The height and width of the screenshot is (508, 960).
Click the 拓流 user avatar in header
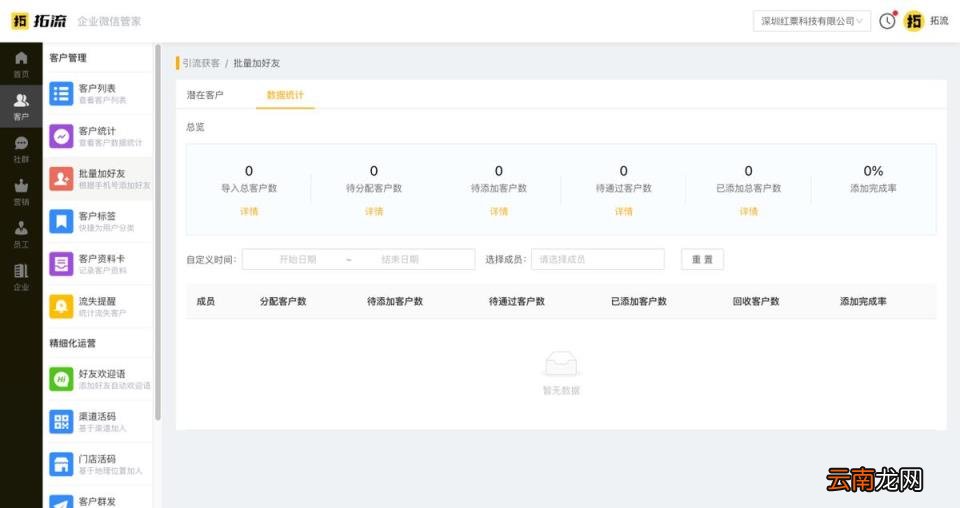pyautogui.click(x=914, y=21)
